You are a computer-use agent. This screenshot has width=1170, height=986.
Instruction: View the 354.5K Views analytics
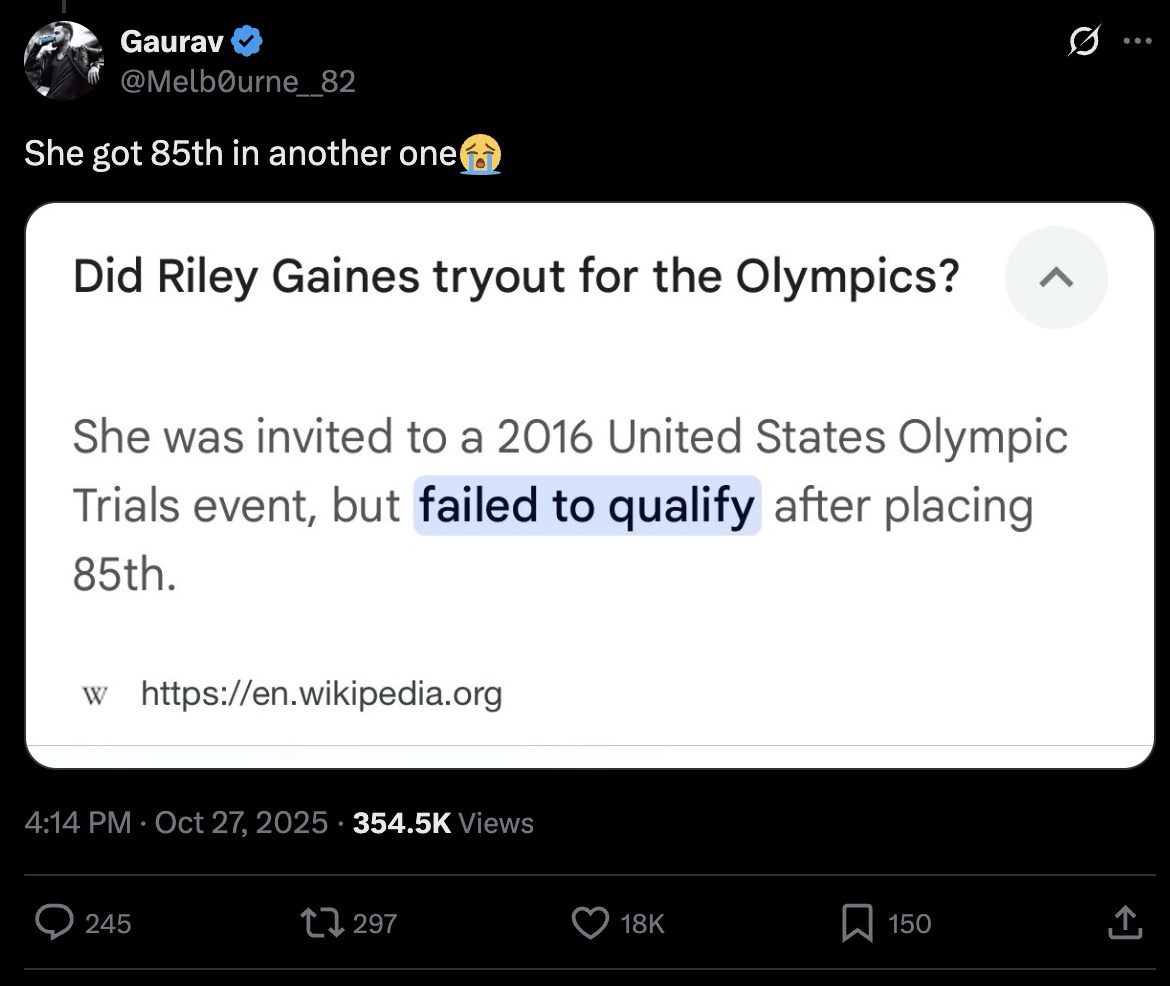[x=444, y=823]
